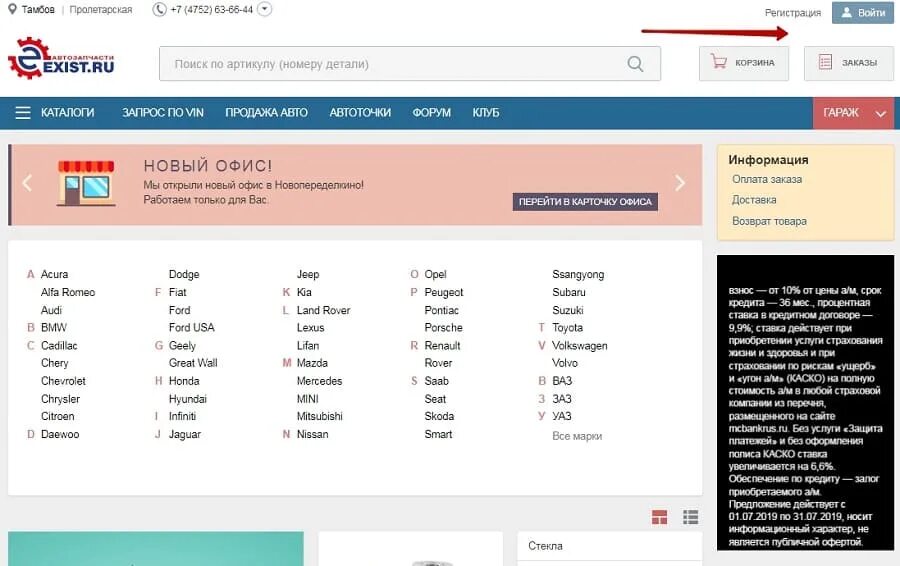Viewport: 900px width, 566px height.
Task: Select Great Wall brand
Action: click(x=193, y=363)
